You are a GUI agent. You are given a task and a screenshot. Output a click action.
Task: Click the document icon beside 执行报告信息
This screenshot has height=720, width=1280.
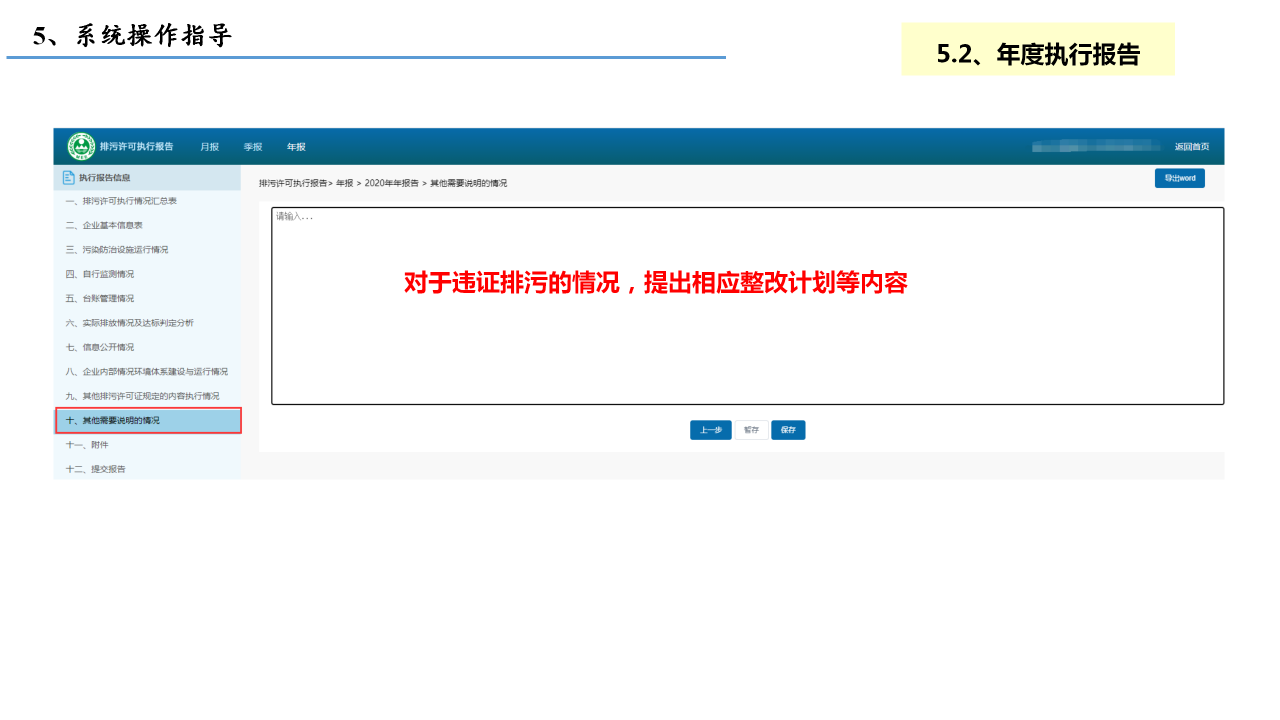[x=69, y=178]
